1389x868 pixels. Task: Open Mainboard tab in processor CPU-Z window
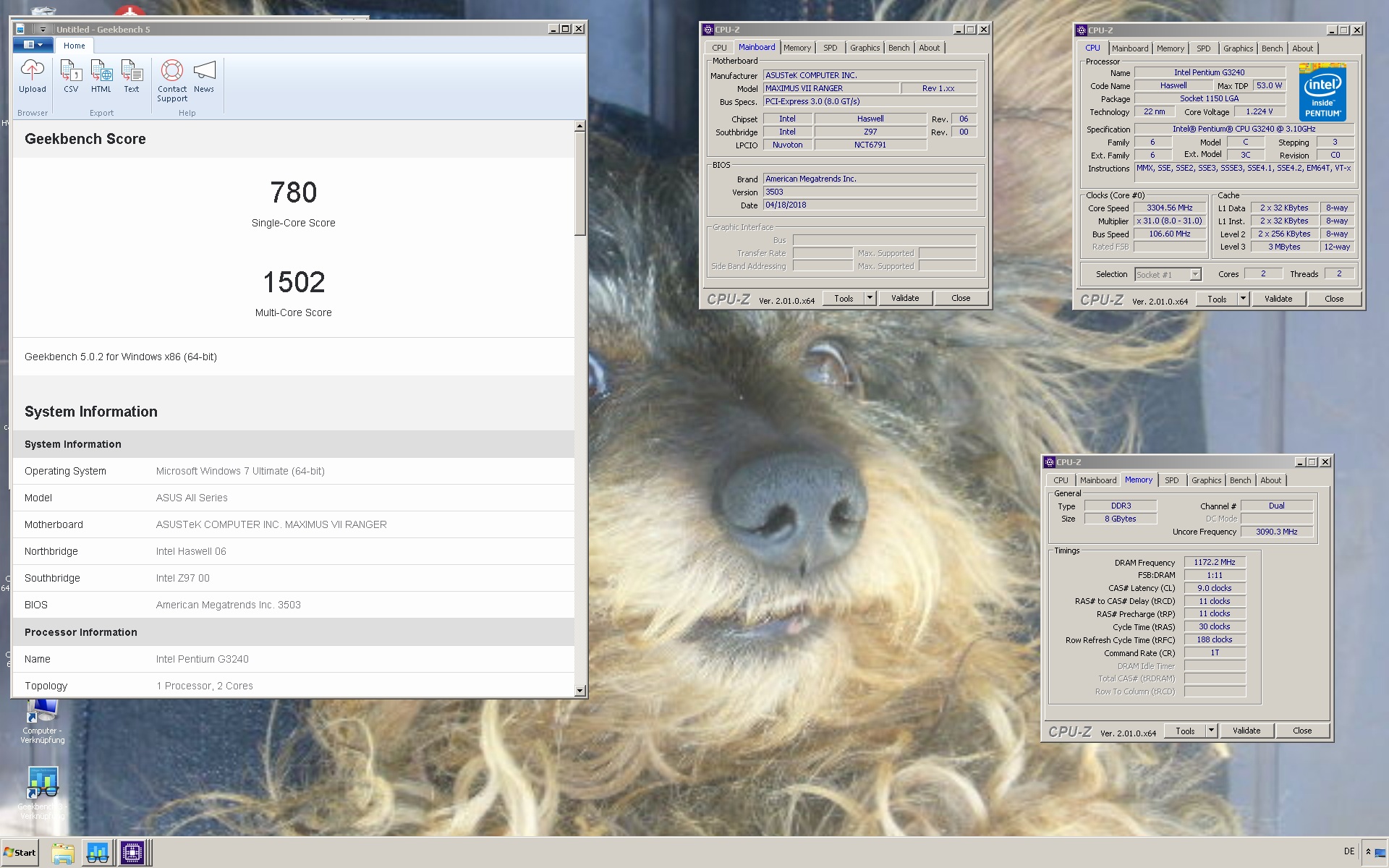(1130, 48)
